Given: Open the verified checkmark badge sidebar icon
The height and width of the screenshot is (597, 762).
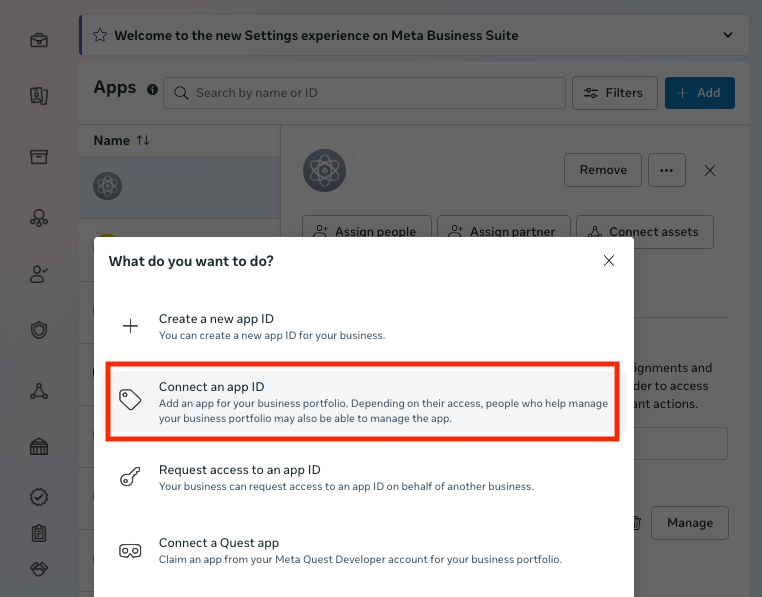Looking at the screenshot, I should pos(39,497).
